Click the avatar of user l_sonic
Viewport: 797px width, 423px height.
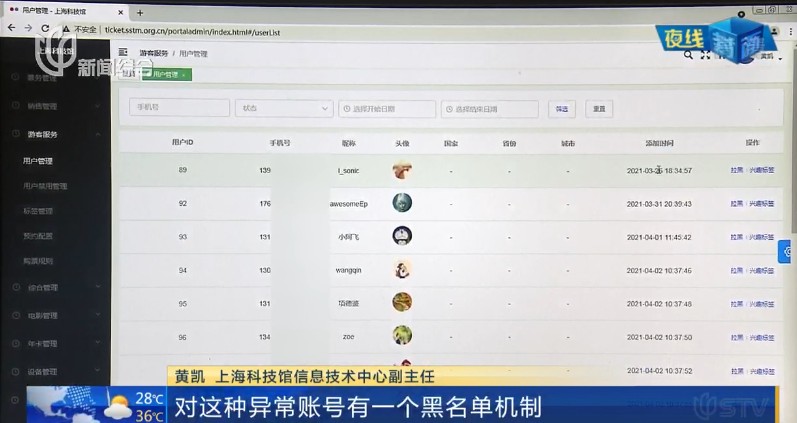click(x=402, y=170)
